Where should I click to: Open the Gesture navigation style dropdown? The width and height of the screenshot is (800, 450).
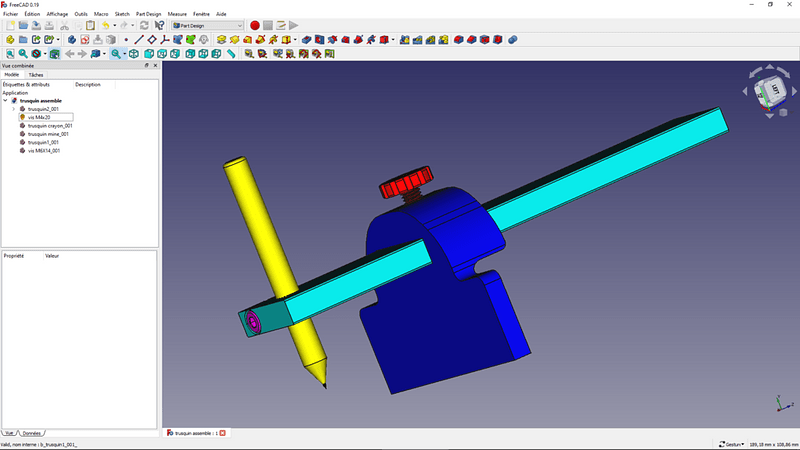[731, 444]
